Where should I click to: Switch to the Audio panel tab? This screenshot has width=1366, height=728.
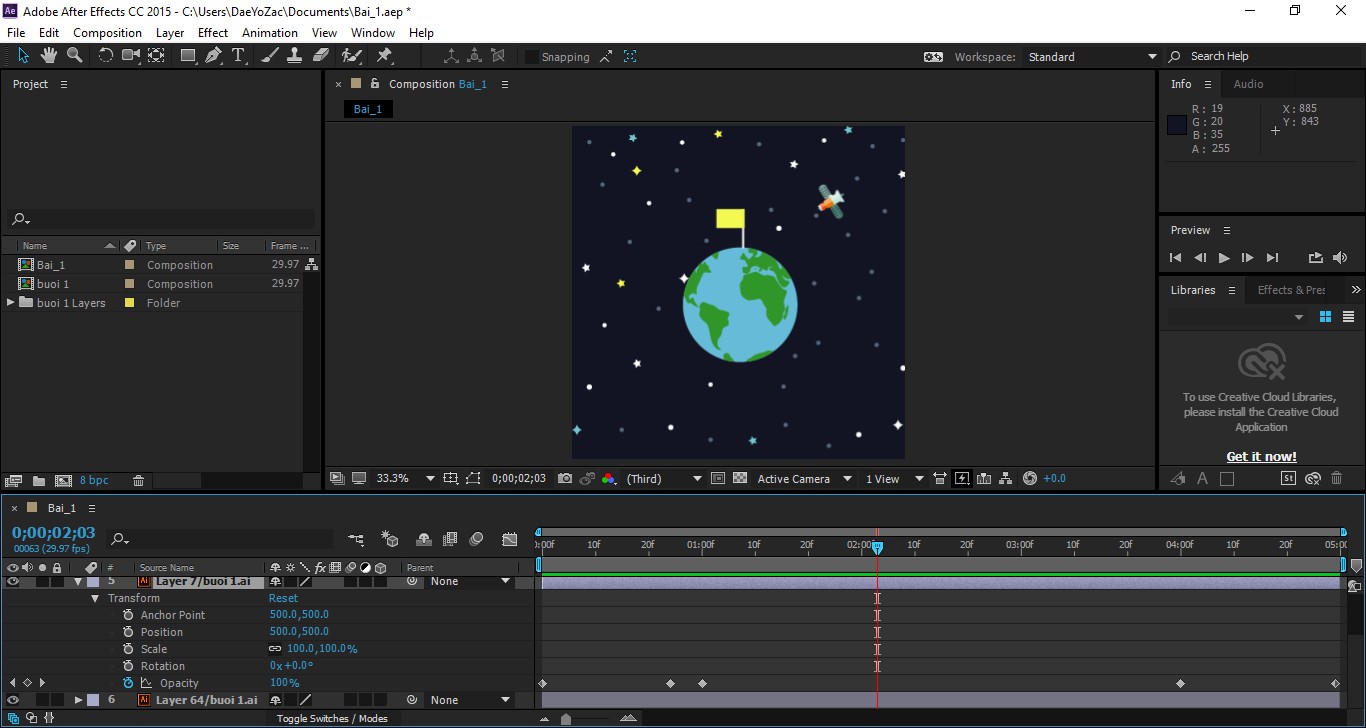[1248, 84]
